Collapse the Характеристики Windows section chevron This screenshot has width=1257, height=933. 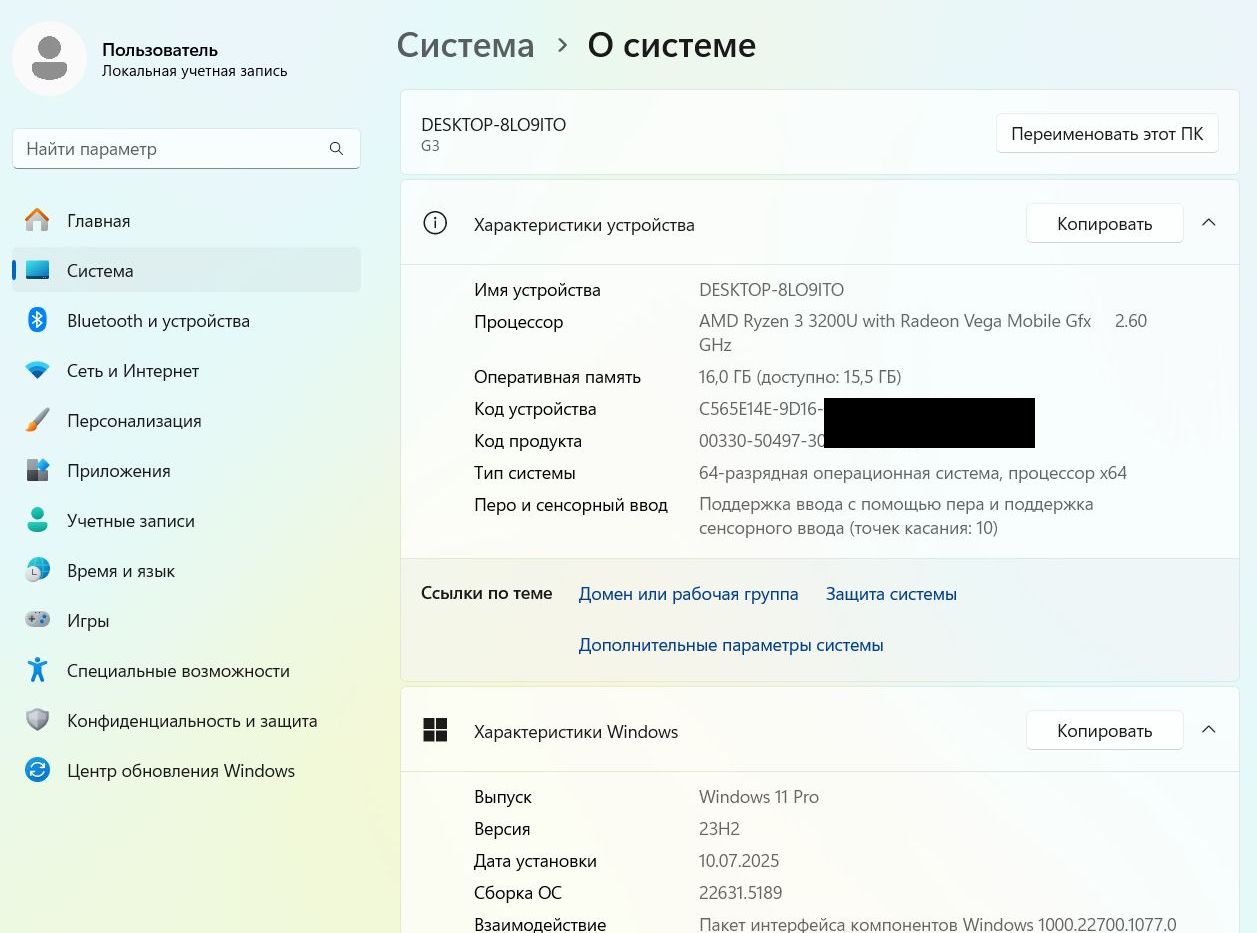1208,730
